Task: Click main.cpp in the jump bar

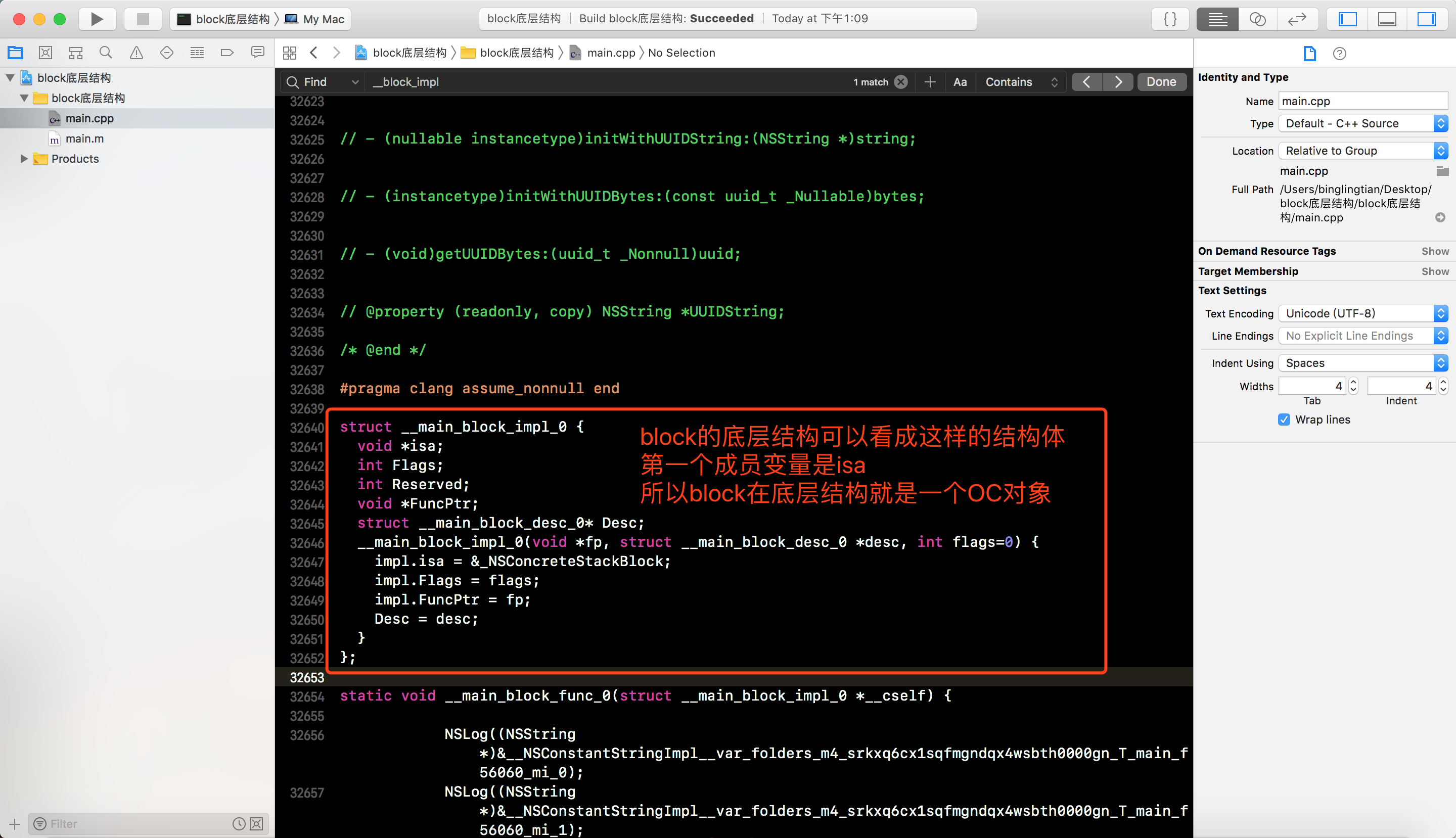Action: (610, 53)
